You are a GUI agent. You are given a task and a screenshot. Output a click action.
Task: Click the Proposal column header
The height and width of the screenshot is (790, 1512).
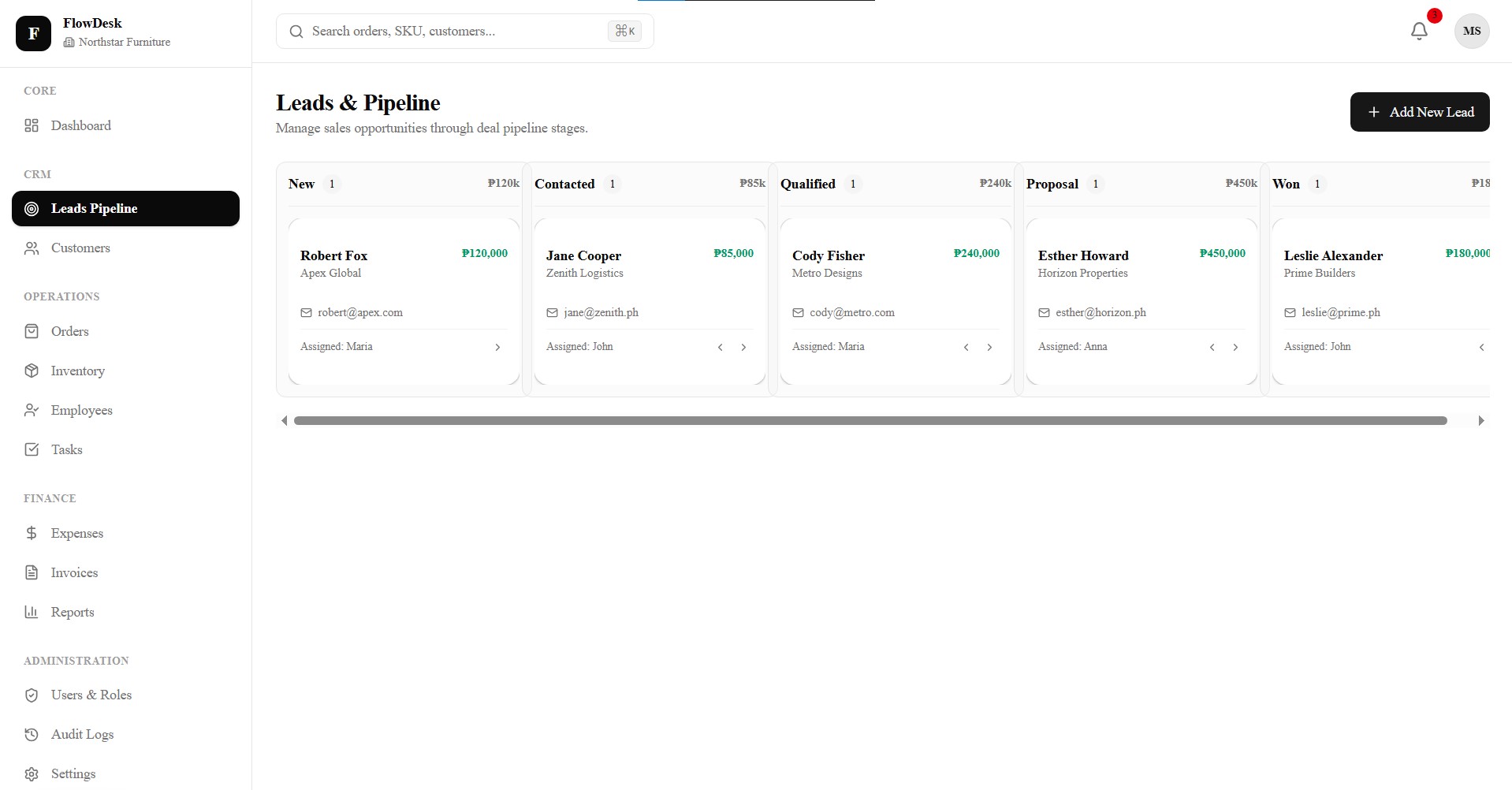(x=1141, y=184)
